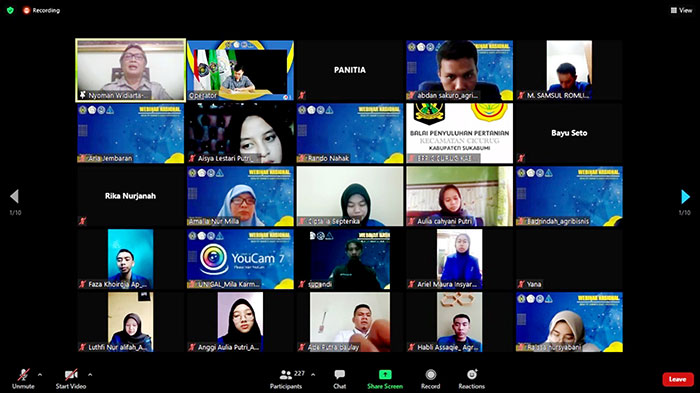The height and width of the screenshot is (393, 700).
Task: Click the Unmute microphone icon
Action: [23, 375]
